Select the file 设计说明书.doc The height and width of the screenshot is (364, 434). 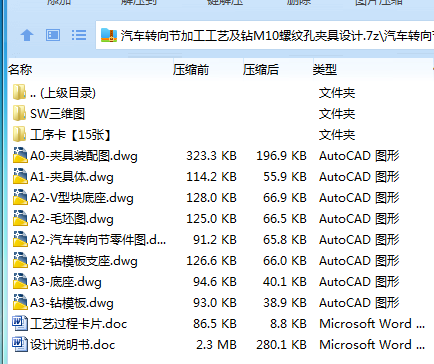[x=73, y=345]
